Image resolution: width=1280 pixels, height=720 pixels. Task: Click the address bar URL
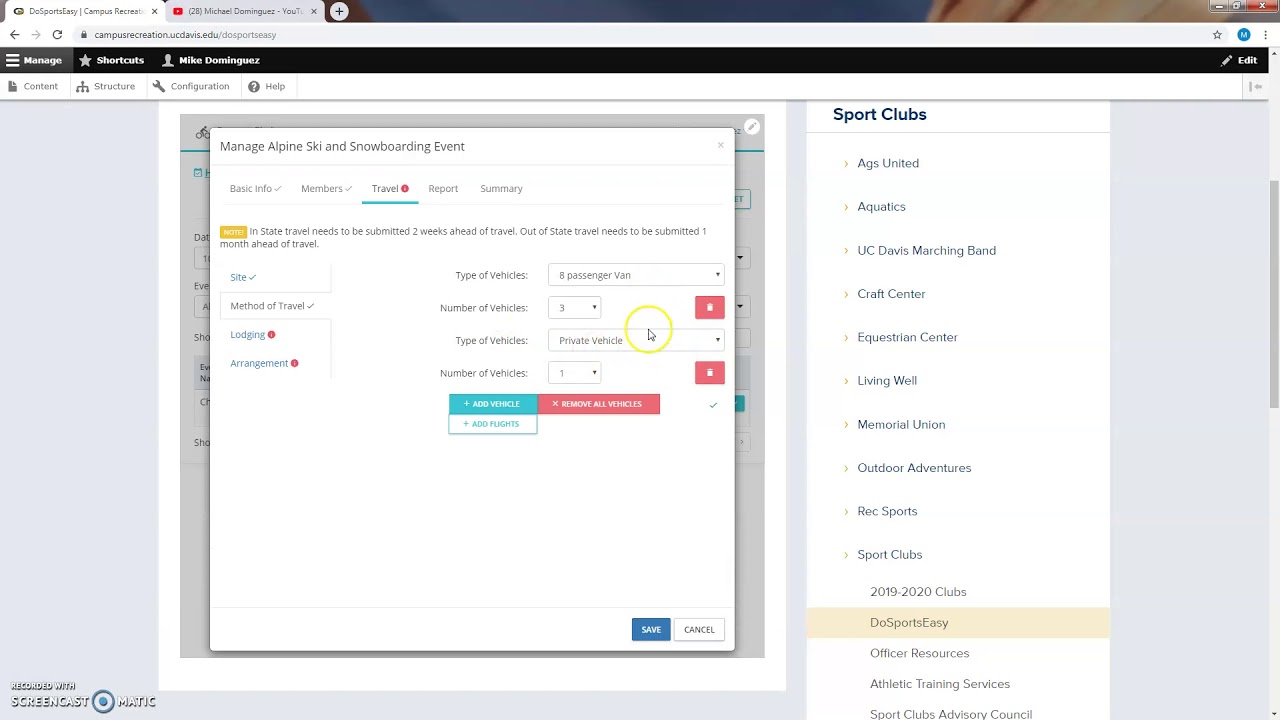pyautogui.click(x=185, y=34)
